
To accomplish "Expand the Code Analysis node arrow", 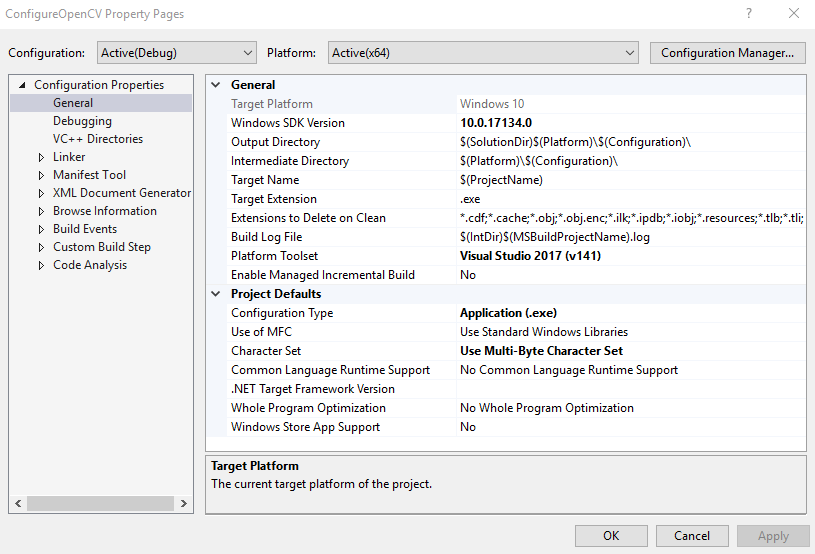I will (41, 265).
